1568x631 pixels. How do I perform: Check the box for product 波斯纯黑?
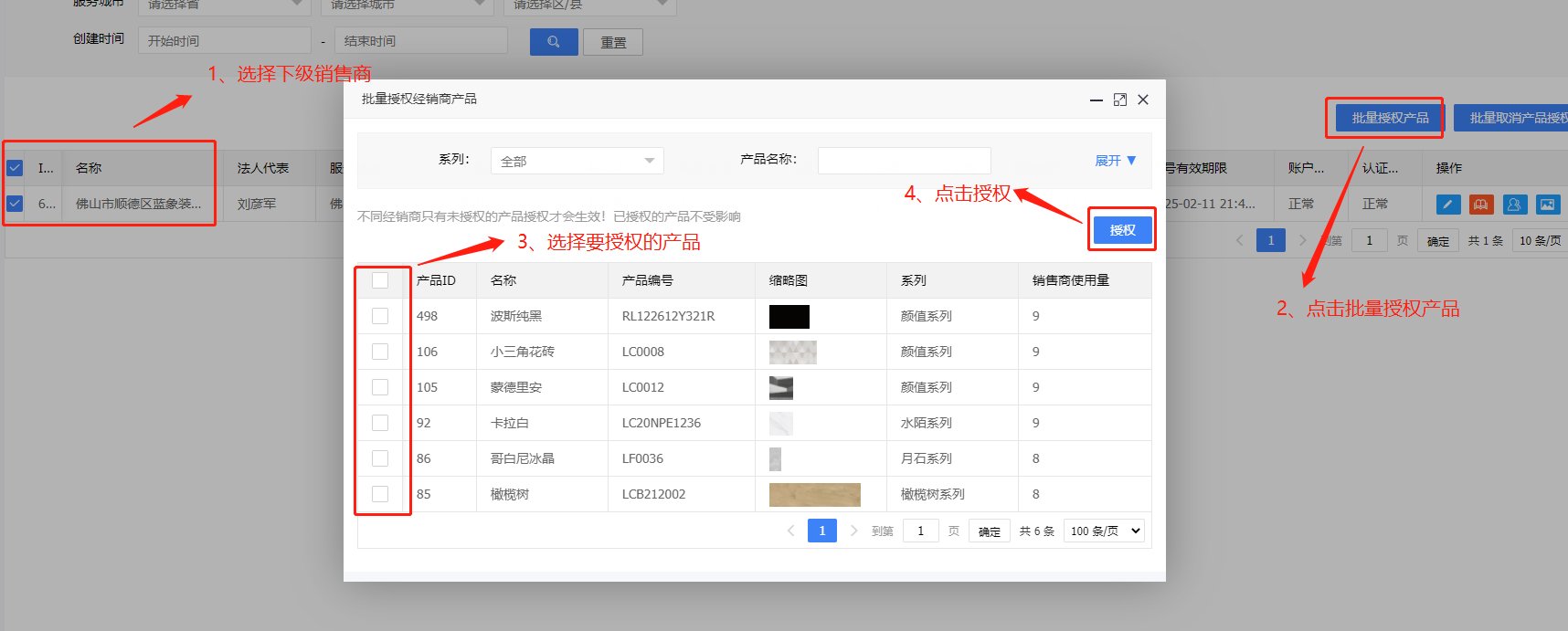point(380,316)
